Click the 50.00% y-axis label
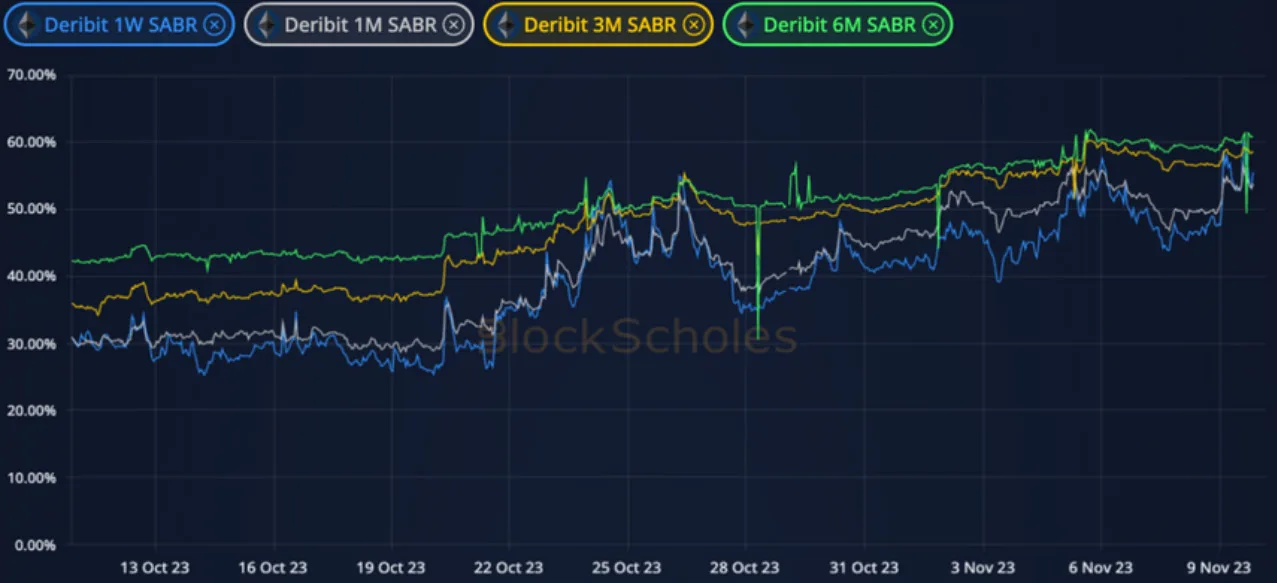Image resolution: width=1277 pixels, height=583 pixels. tap(31, 209)
